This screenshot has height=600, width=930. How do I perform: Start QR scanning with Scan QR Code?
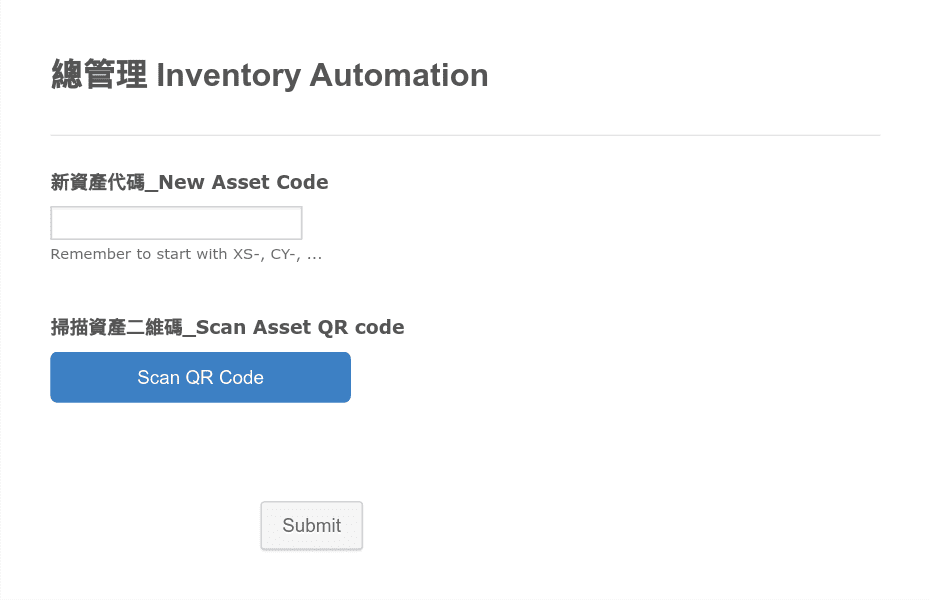coord(200,377)
